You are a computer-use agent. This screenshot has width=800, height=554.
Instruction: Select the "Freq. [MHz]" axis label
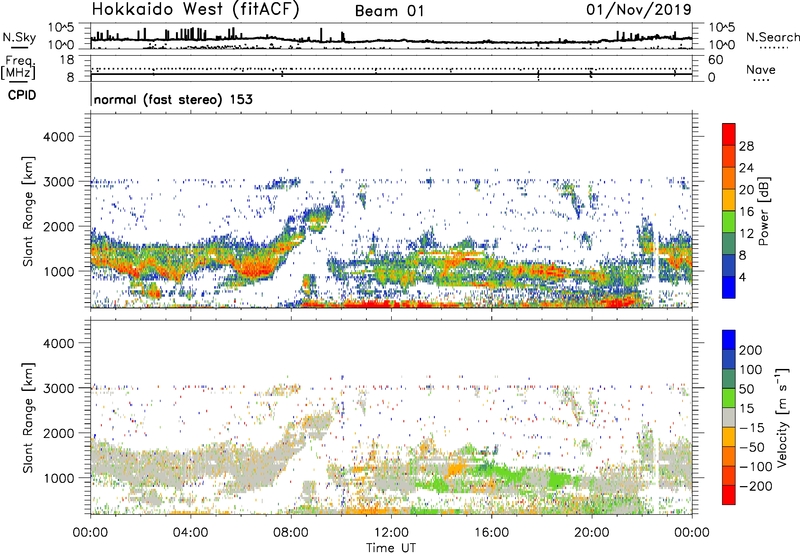coord(18,67)
